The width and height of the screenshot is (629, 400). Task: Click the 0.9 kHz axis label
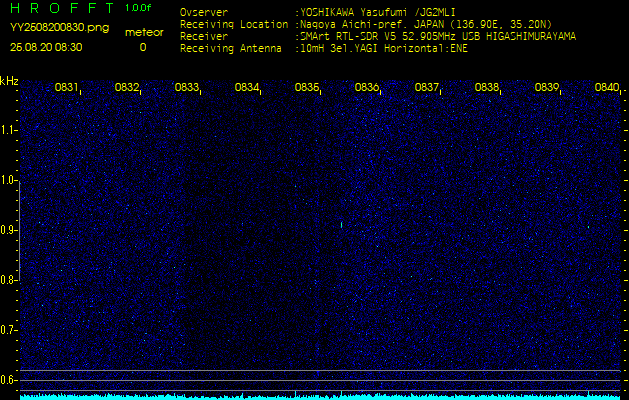tap(8, 231)
